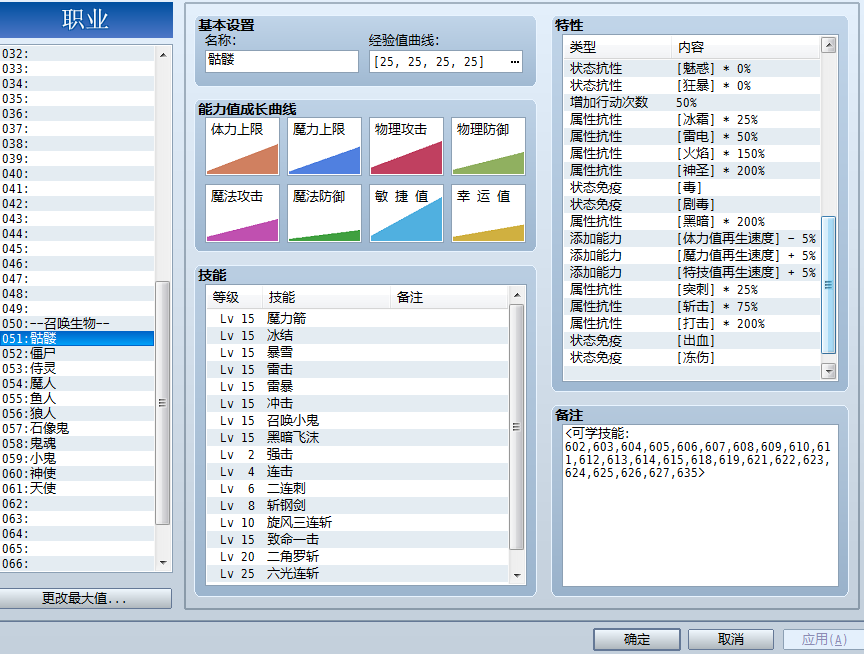Viewport: 864px width, 654px height.
Task: Select class 052:僵尸 in the list
Action: 77,354
